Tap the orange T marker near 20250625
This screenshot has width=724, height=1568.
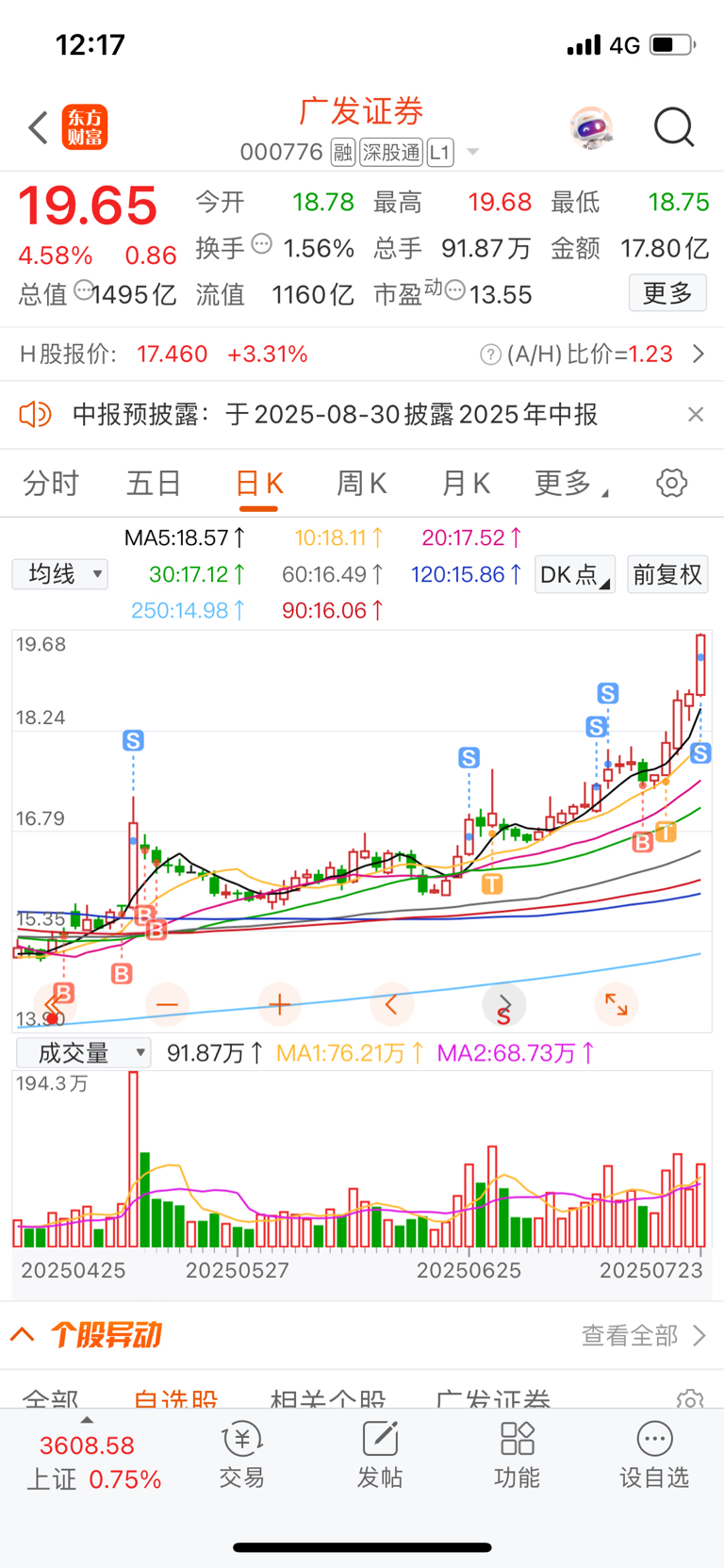tap(492, 883)
